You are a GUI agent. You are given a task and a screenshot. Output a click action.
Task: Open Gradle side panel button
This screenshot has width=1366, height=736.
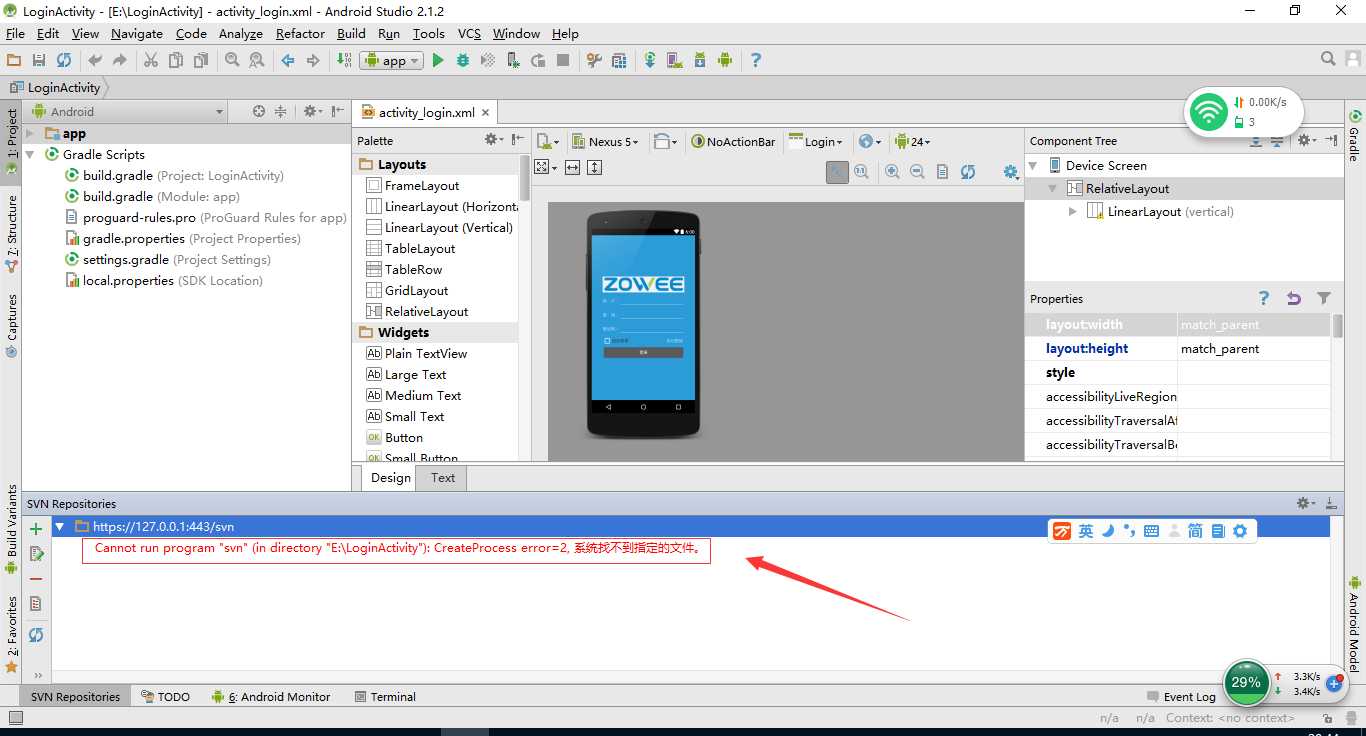point(1355,137)
